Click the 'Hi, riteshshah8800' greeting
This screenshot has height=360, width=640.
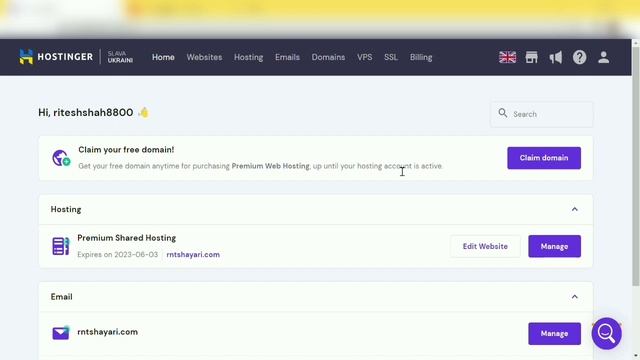[86, 112]
